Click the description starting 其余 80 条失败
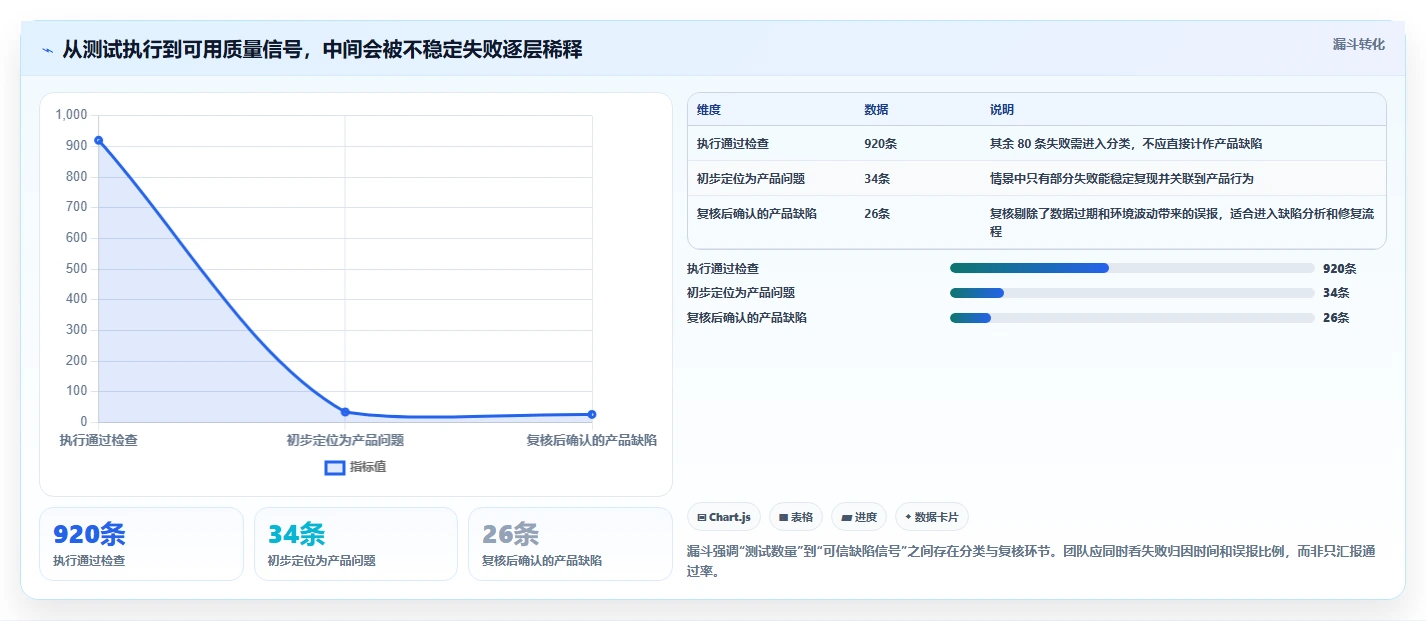 coord(1126,144)
